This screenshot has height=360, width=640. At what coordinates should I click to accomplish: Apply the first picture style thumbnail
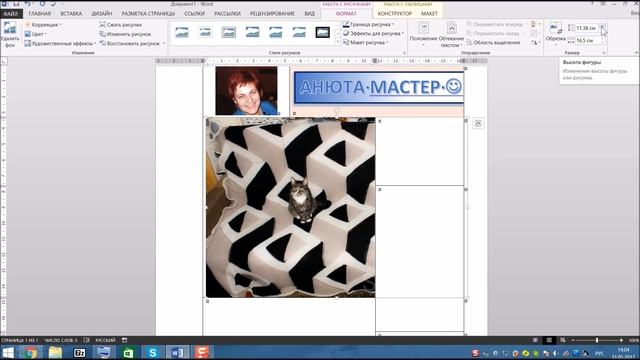[x=182, y=32]
